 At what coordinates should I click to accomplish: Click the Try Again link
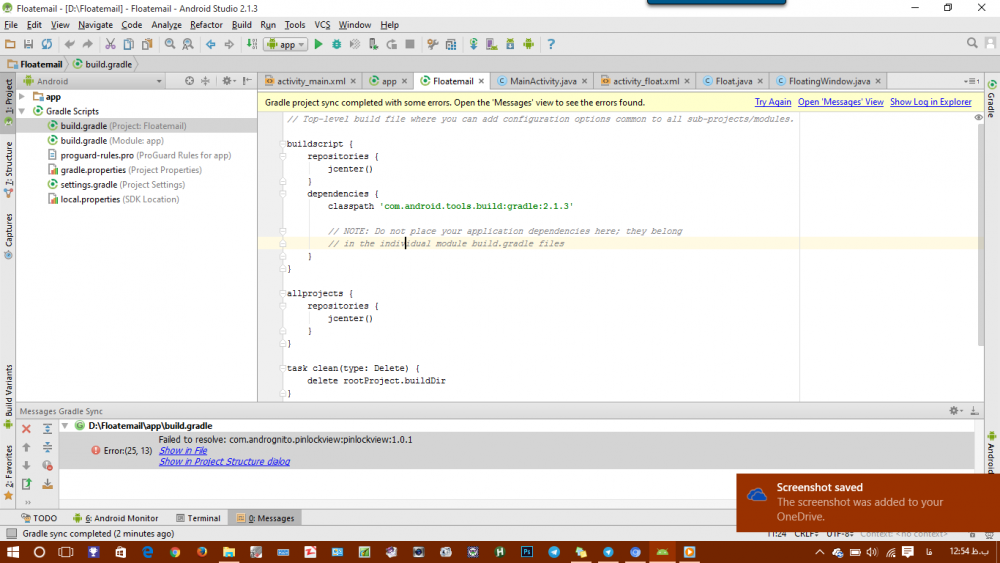(772, 102)
